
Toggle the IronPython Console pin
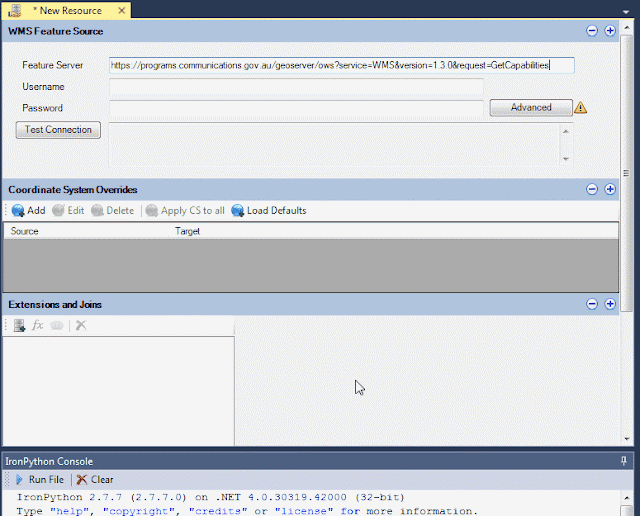tap(624, 461)
